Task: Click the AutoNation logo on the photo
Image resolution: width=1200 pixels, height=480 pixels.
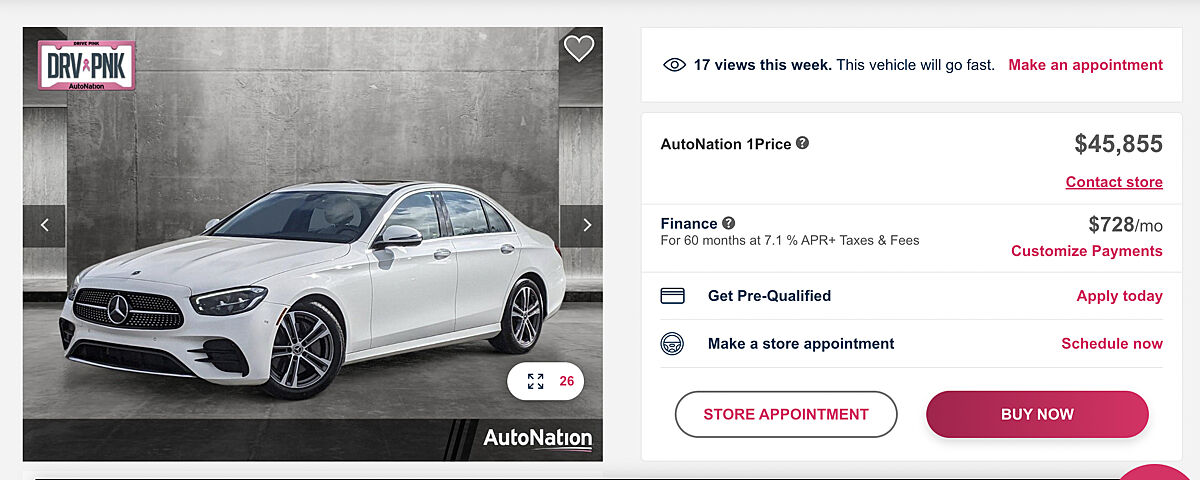Action: pyautogui.click(x=537, y=438)
